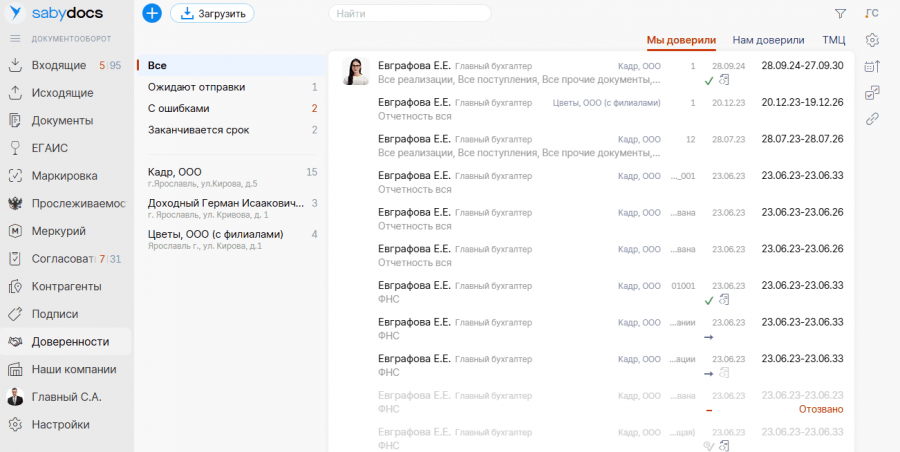Click the Прослеживаемость eagle emblem icon
The width and height of the screenshot is (900, 452).
pyautogui.click(x=15, y=203)
